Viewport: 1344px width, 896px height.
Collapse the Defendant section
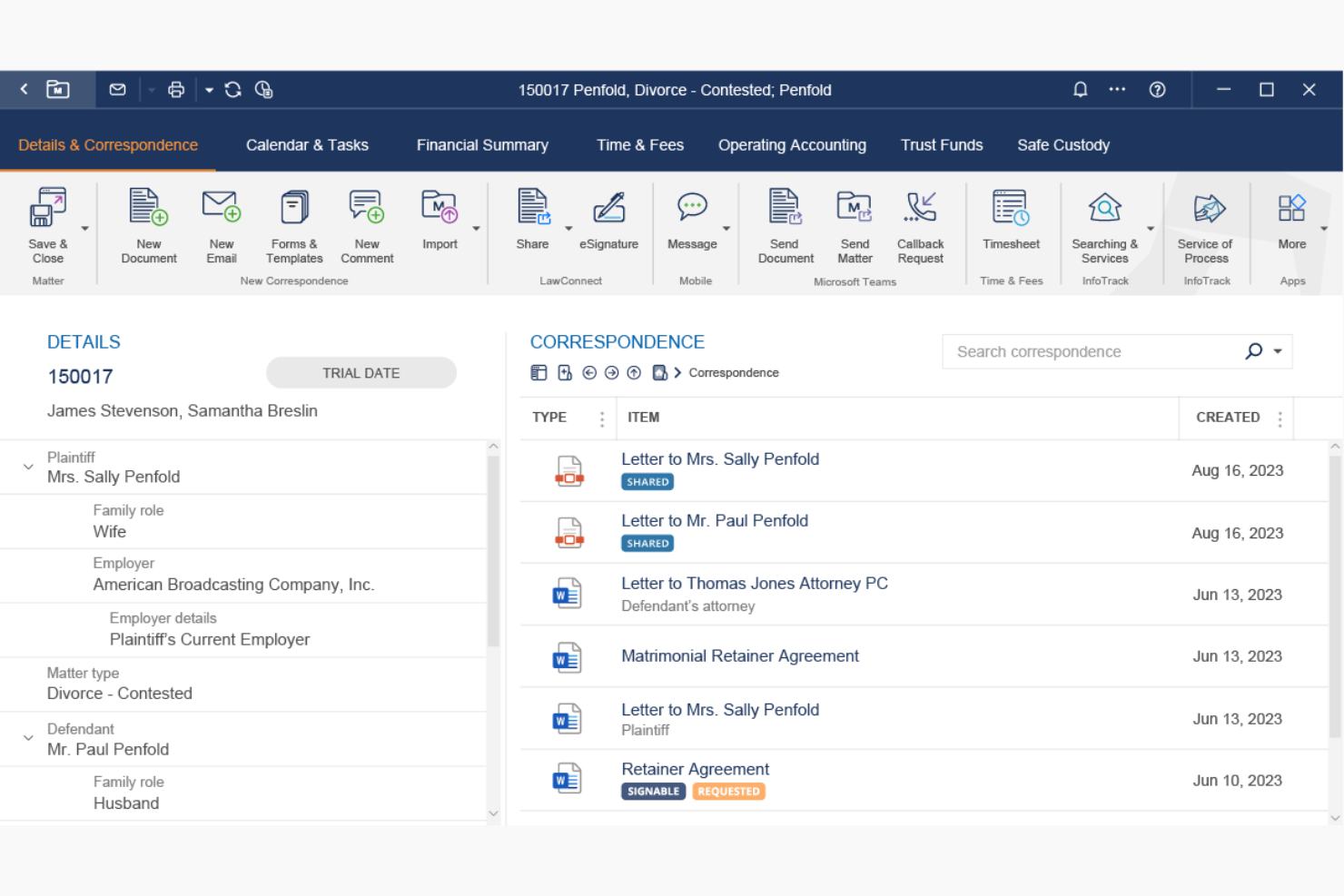28,738
